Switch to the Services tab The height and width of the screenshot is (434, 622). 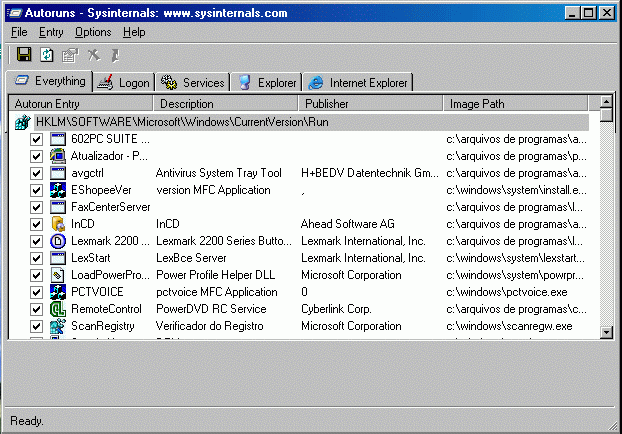click(x=193, y=83)
